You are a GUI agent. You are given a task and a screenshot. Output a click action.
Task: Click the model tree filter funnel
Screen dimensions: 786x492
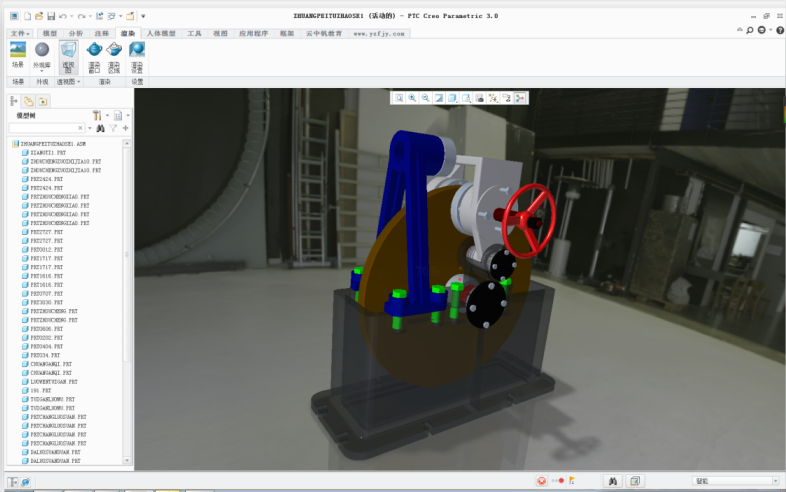pos(113,128)
